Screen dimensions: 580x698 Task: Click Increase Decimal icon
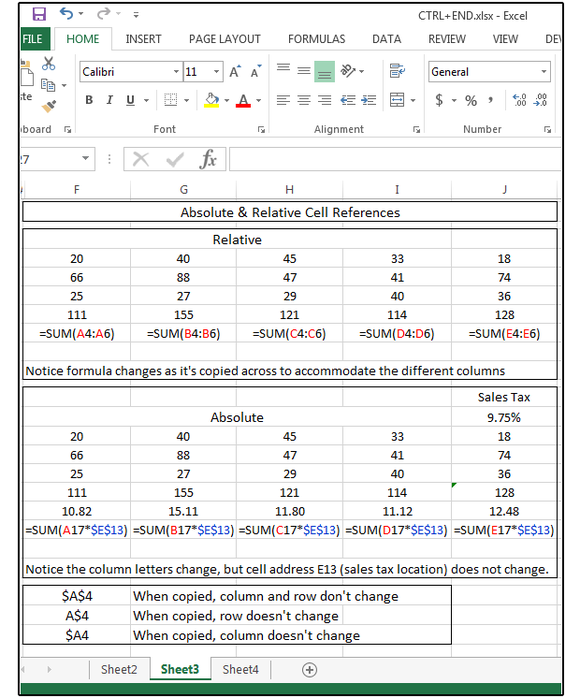[520, 100]
